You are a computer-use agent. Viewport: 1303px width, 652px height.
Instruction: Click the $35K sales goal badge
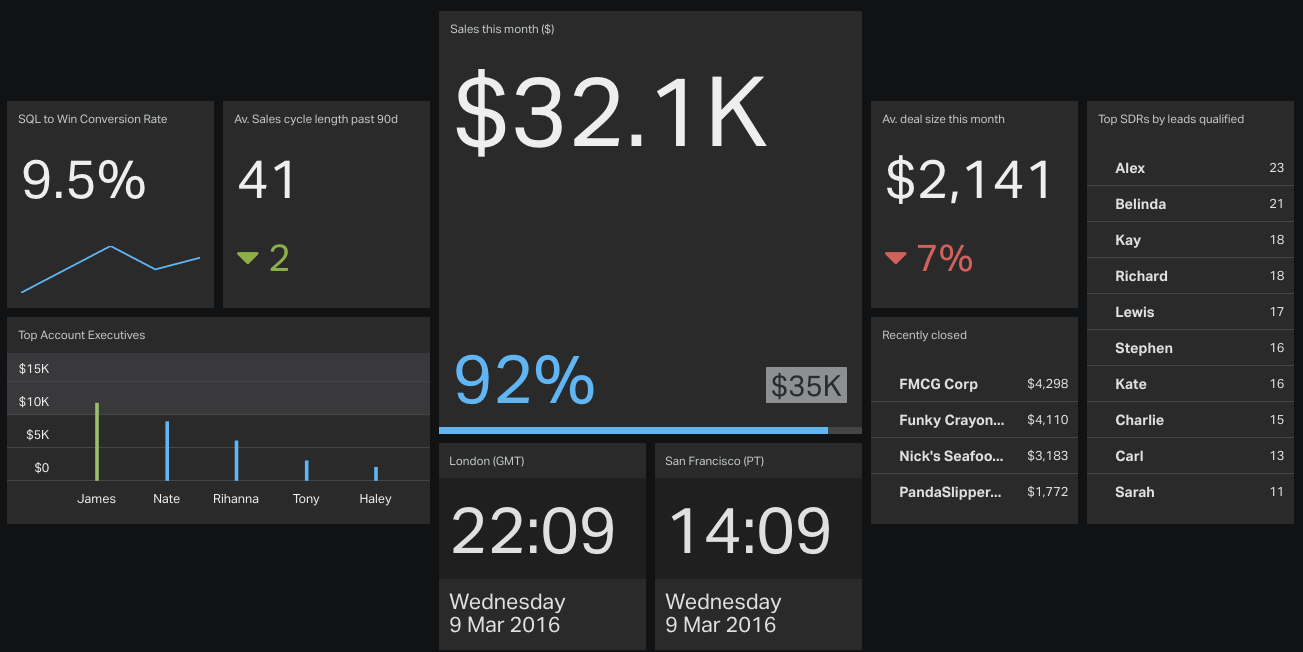(x=806, y=384)
